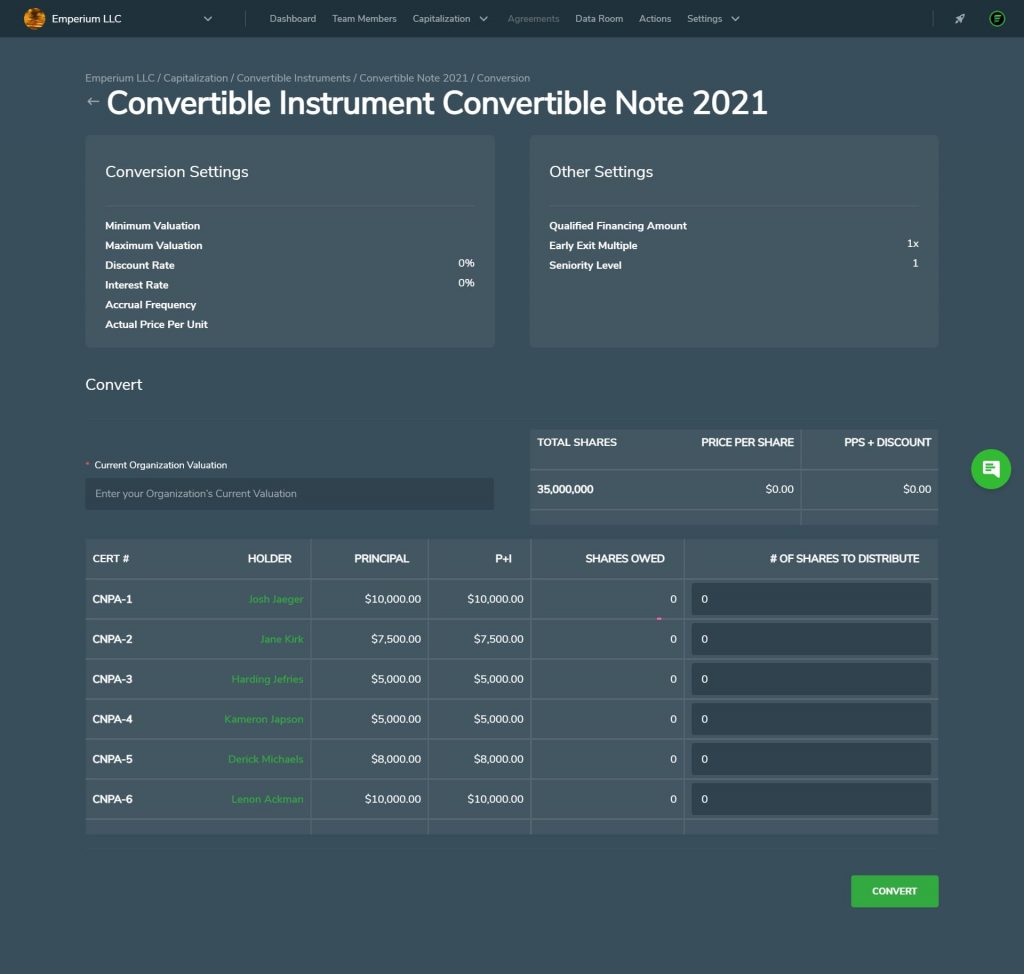Follow the Emperium LLC breadcrumb link

coord(120,78)
